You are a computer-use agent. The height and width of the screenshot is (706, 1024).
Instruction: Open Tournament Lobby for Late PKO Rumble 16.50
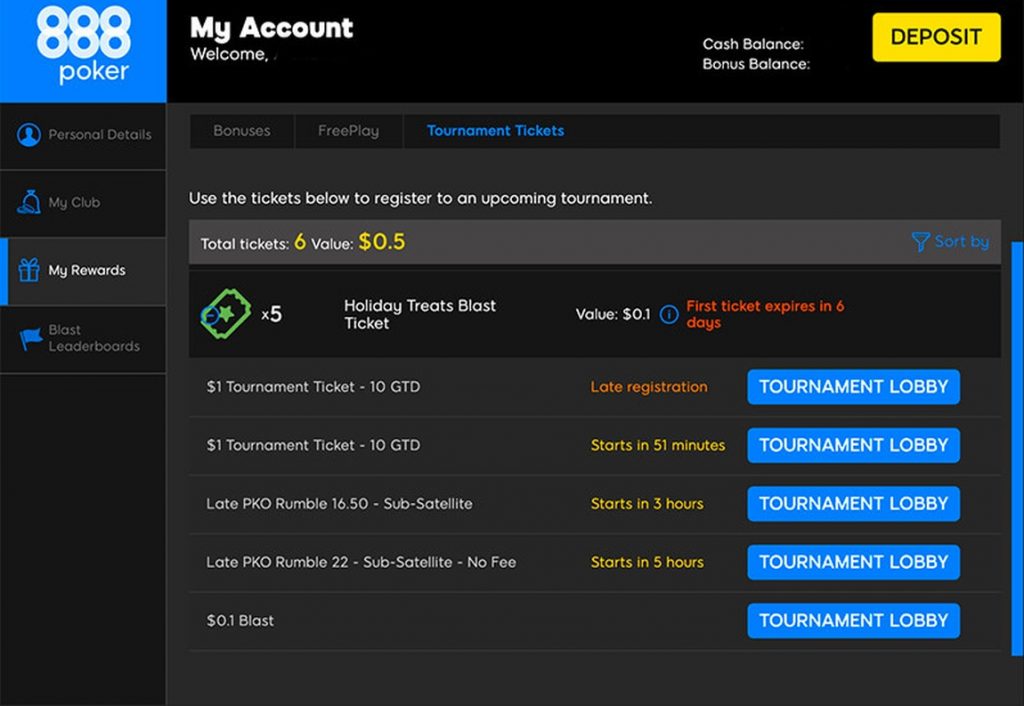click(x=853, y=504)
